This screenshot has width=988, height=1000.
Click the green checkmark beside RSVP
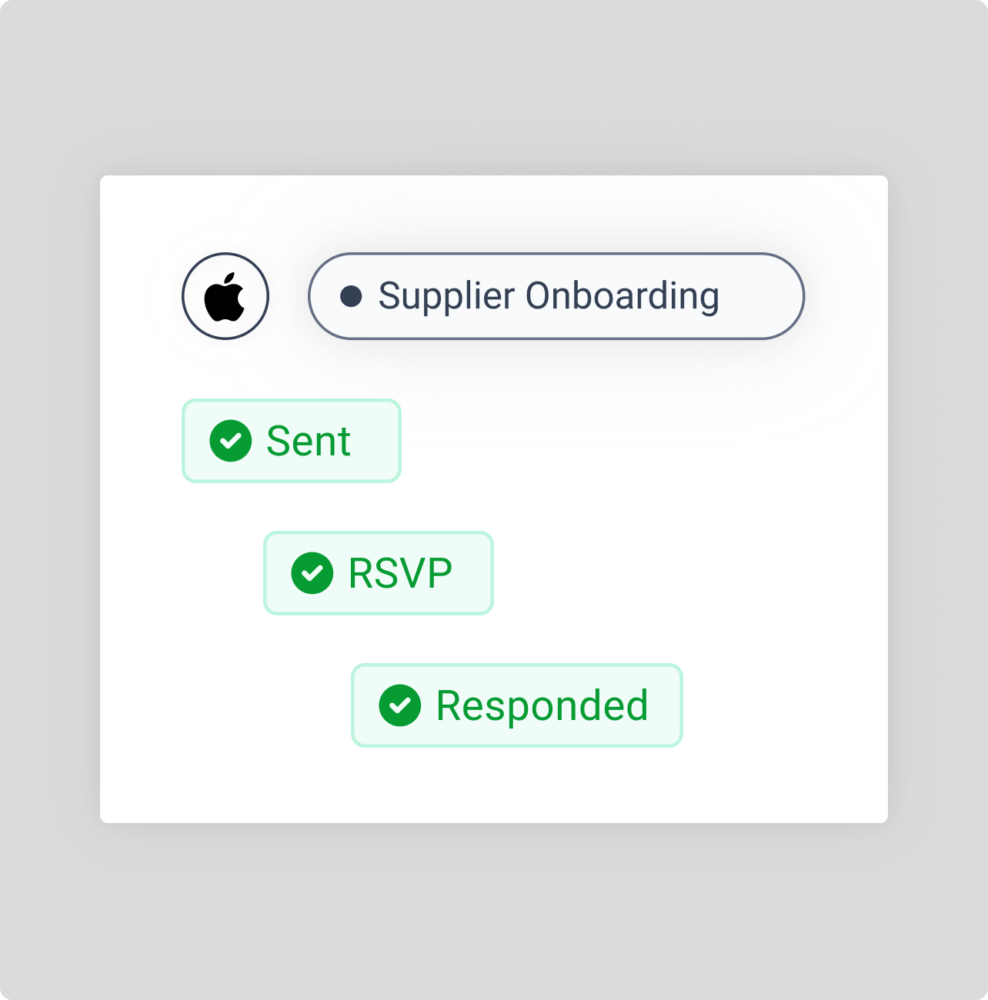pyautogui.click(x=312, y=573)
